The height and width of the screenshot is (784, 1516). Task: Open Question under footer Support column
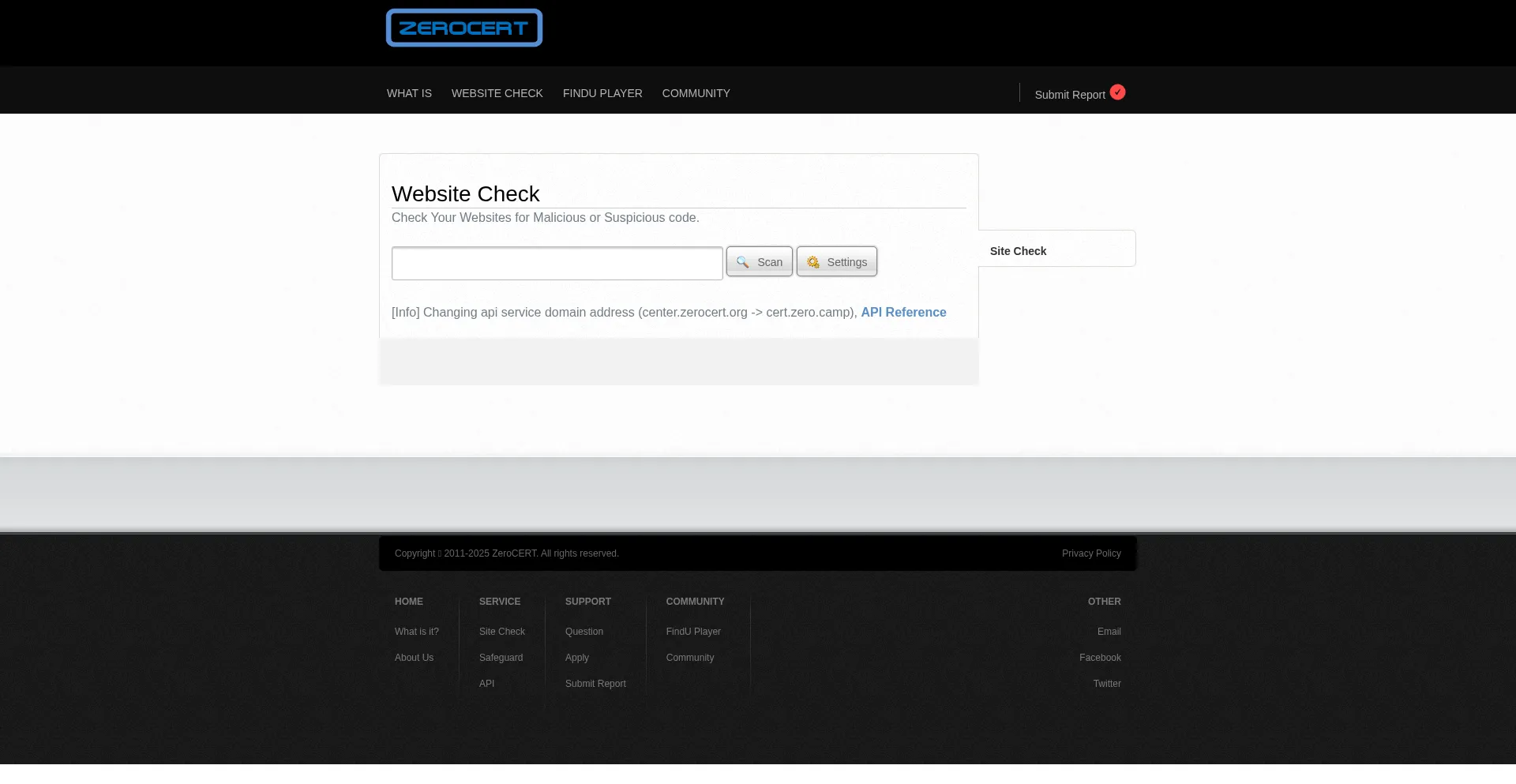point(584,632)
